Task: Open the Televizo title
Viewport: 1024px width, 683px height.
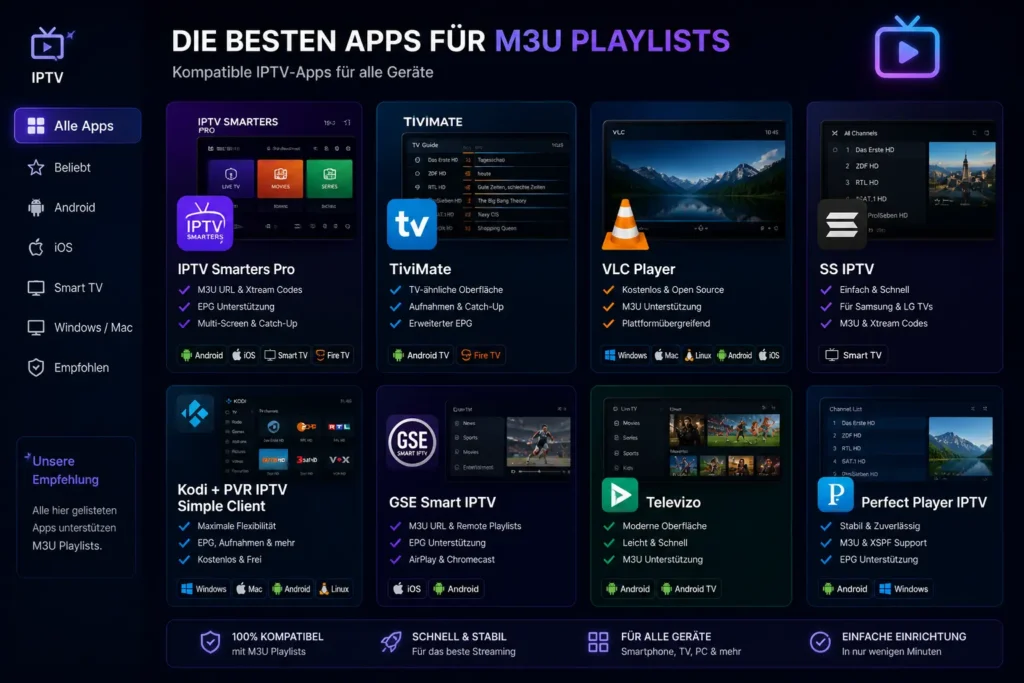Action: tap(673, 502)
